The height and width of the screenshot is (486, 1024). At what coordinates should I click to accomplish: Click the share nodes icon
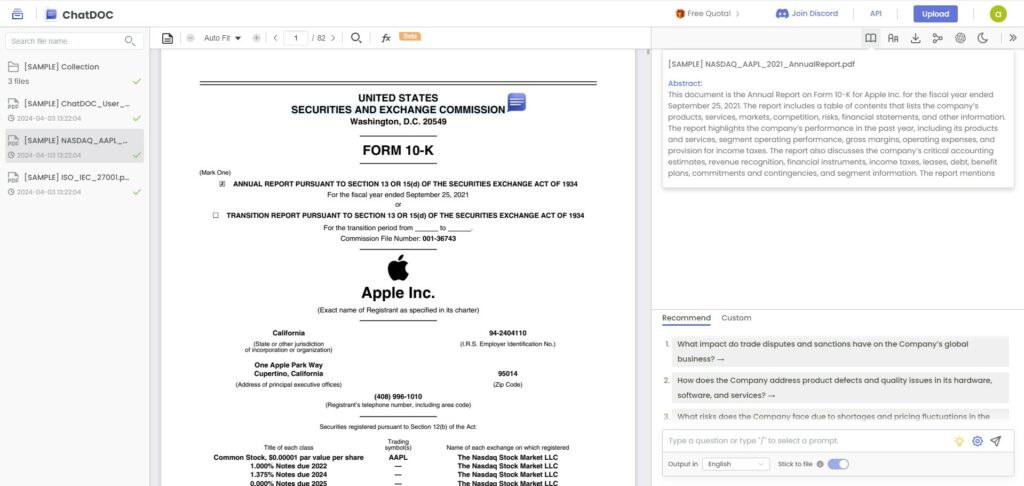[938, 38]
